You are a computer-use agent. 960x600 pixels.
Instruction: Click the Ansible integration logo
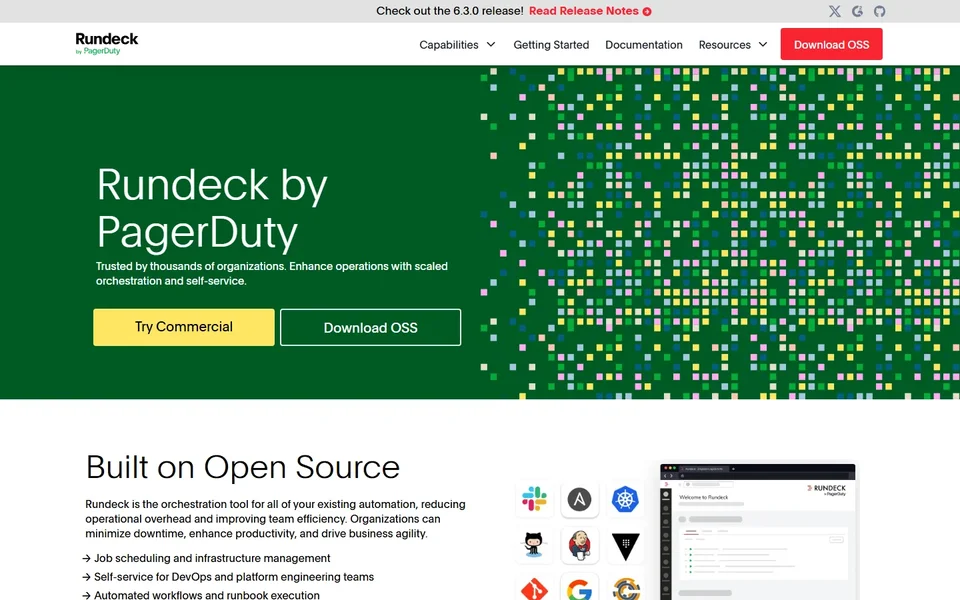point(579,500)
